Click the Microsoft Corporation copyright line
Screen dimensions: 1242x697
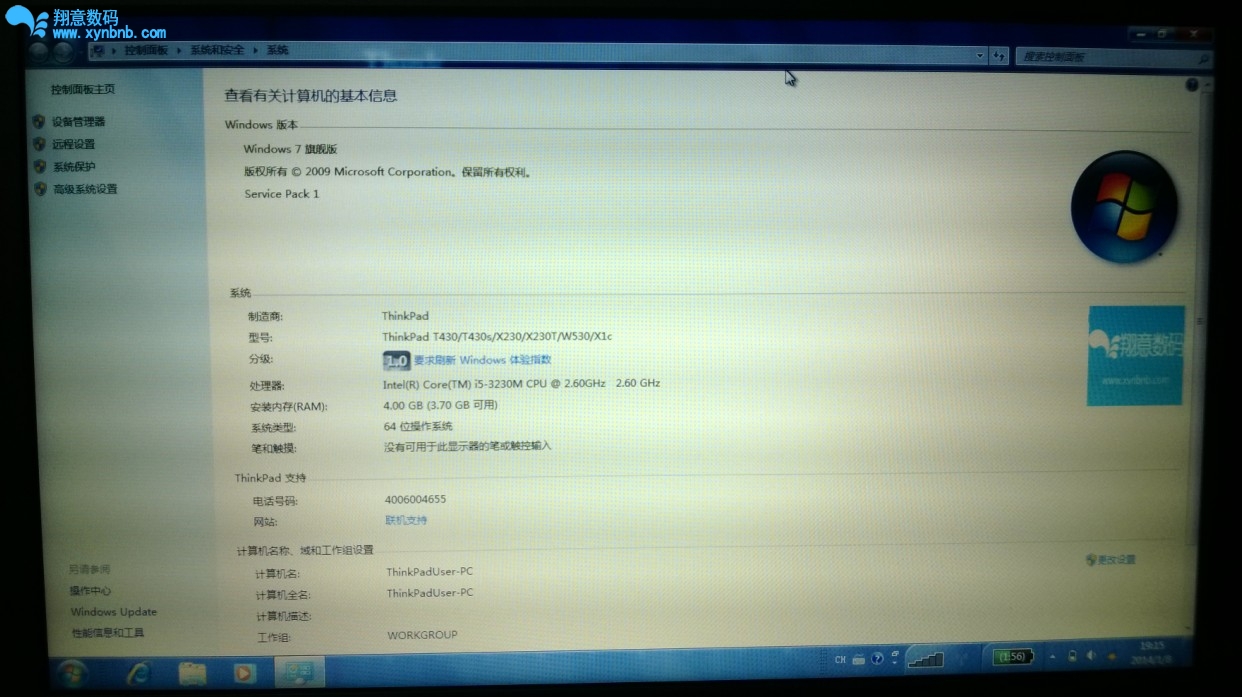pyautogui.click(x=388, y=172)
